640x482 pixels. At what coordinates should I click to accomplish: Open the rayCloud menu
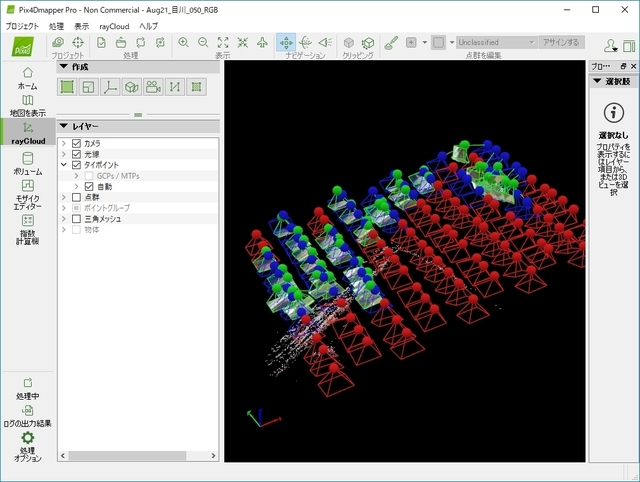coord(114,26)
